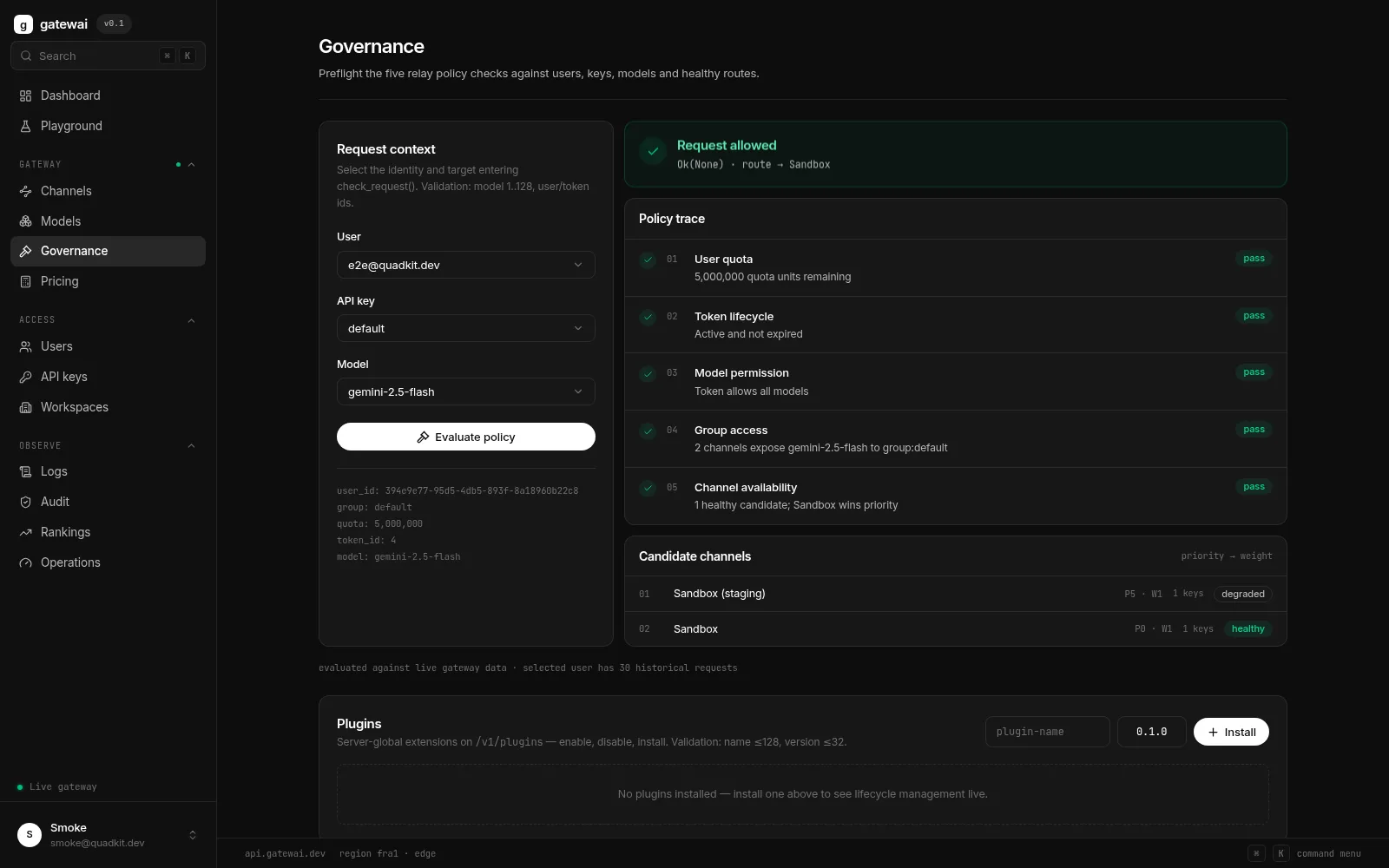This screenshot has height=868, width=1389.
Task: Click the Install plugin button
Action: pos(1231,732)
